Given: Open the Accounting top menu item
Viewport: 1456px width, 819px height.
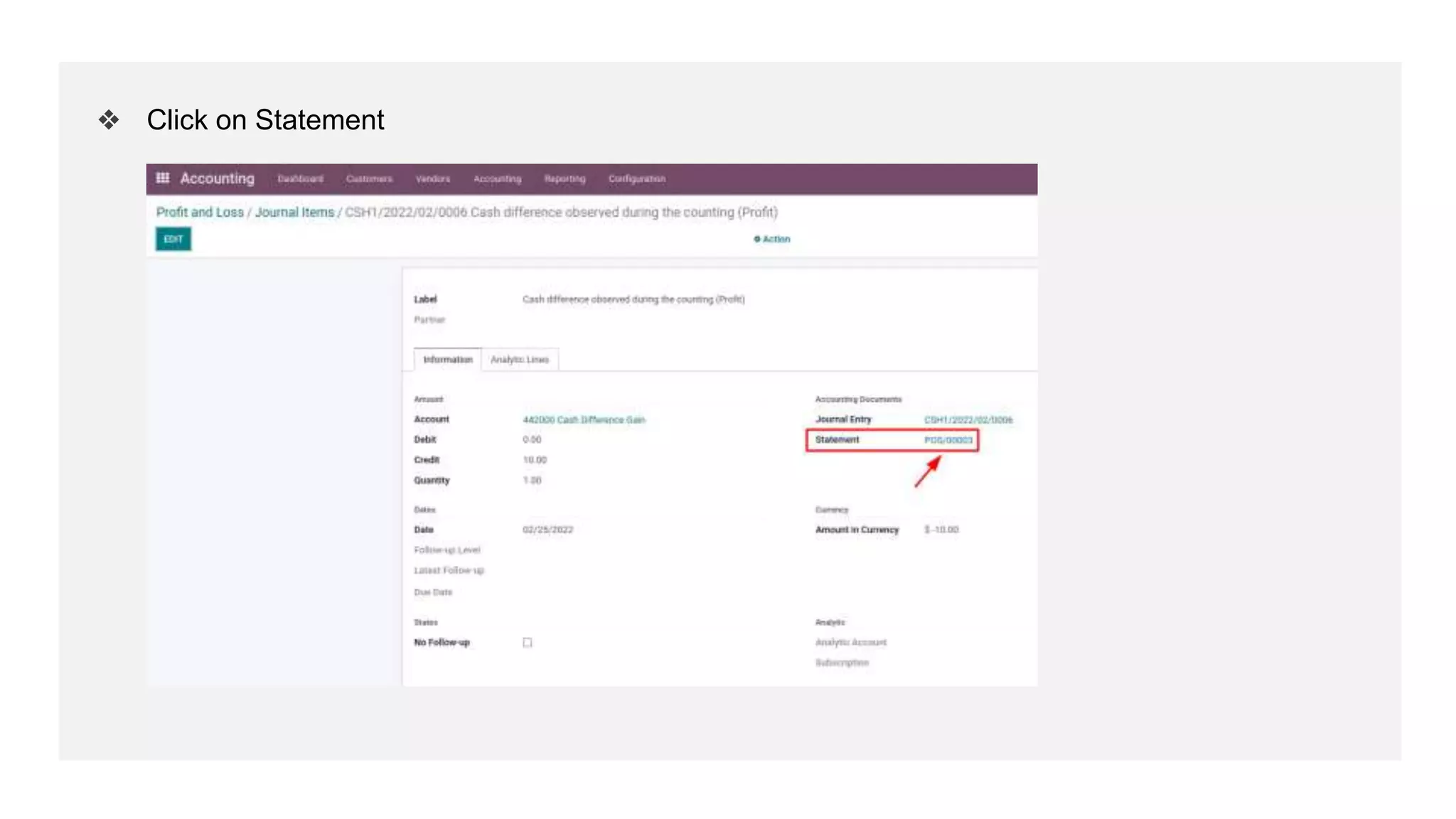Looking at the screenshot, I should (x=497, y=179).
